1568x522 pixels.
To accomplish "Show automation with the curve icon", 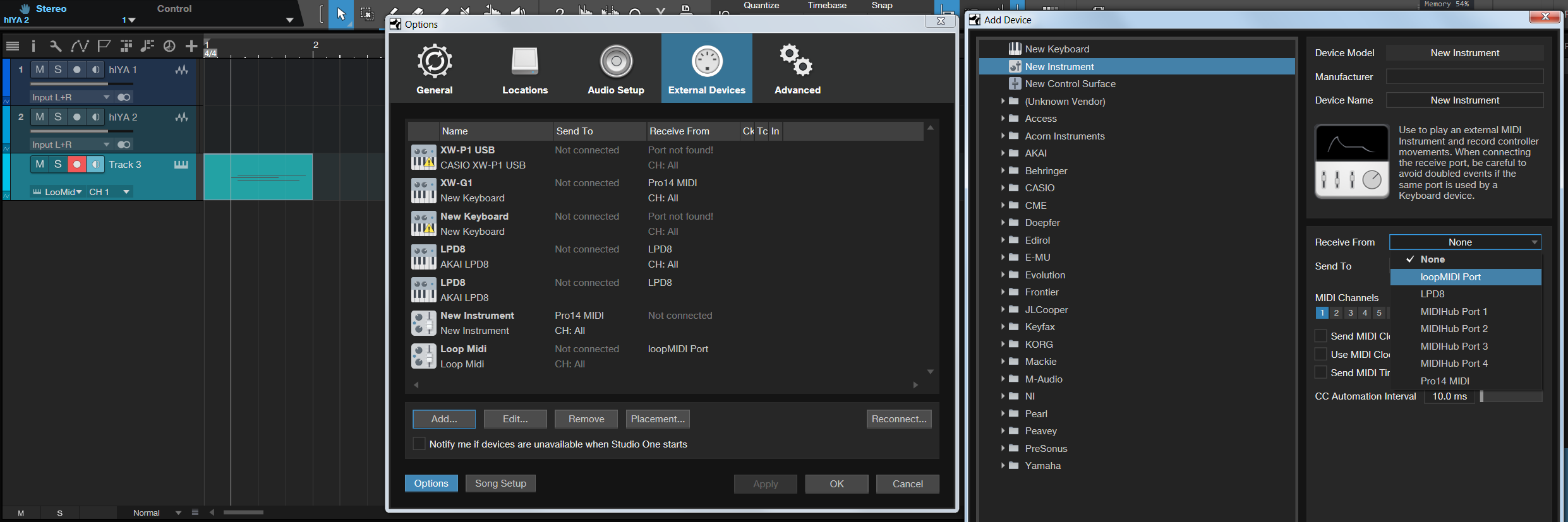I will 80,46.
